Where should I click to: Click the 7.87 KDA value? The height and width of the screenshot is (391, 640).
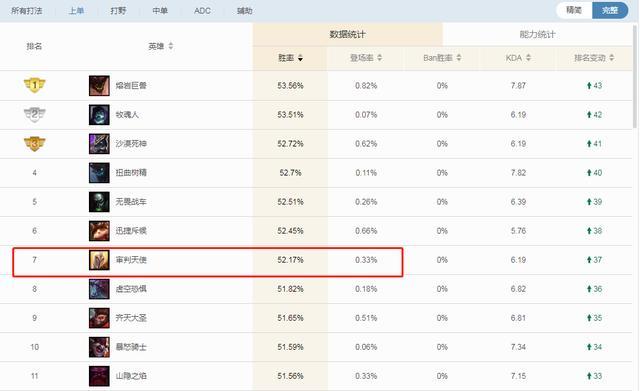(x=518, y=86)
